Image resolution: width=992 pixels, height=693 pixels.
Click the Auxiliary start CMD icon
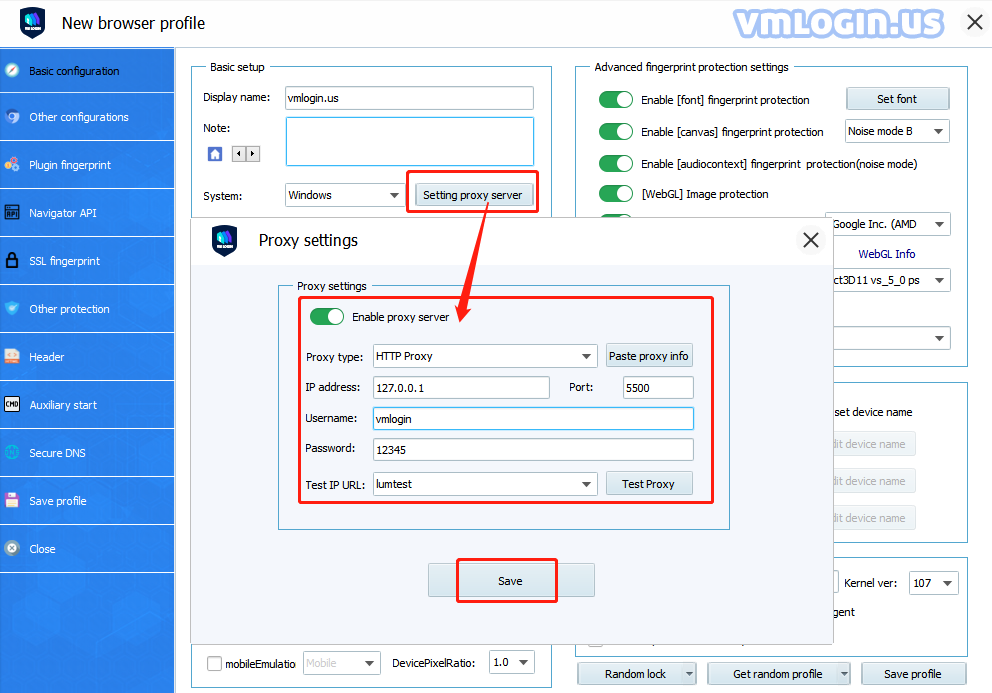(12, 404)
